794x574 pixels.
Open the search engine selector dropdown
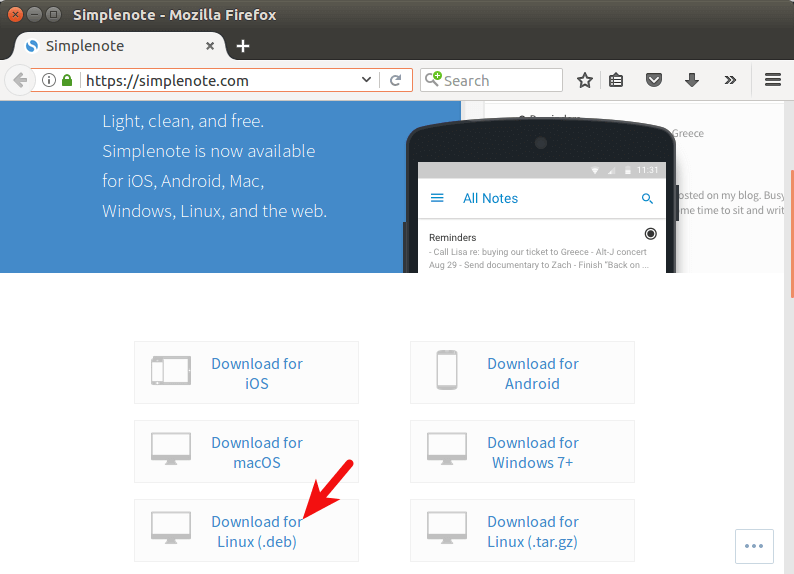coord(432,80)
